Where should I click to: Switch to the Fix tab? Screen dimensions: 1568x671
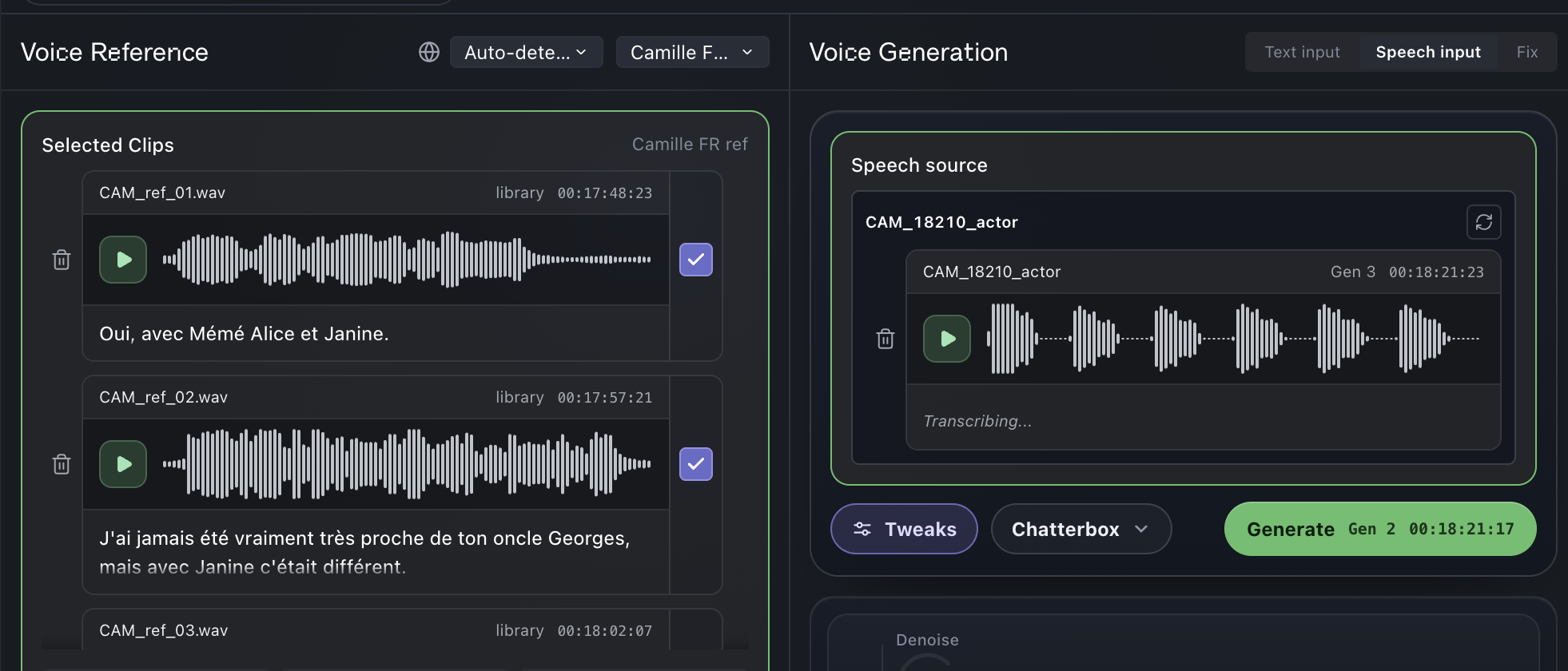pyautogui.click(x=1527, y=52)
